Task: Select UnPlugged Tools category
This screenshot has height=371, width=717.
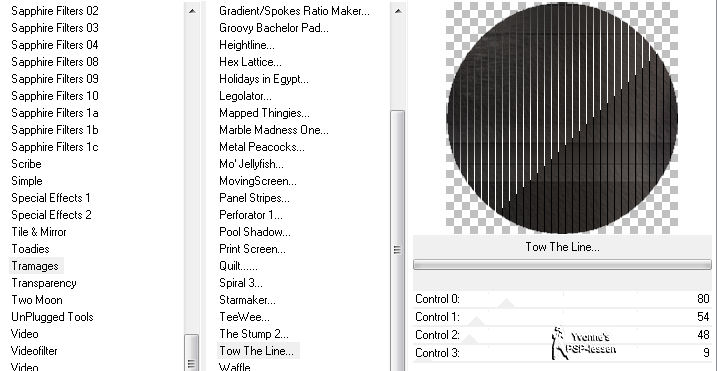Action: point(52,317)
